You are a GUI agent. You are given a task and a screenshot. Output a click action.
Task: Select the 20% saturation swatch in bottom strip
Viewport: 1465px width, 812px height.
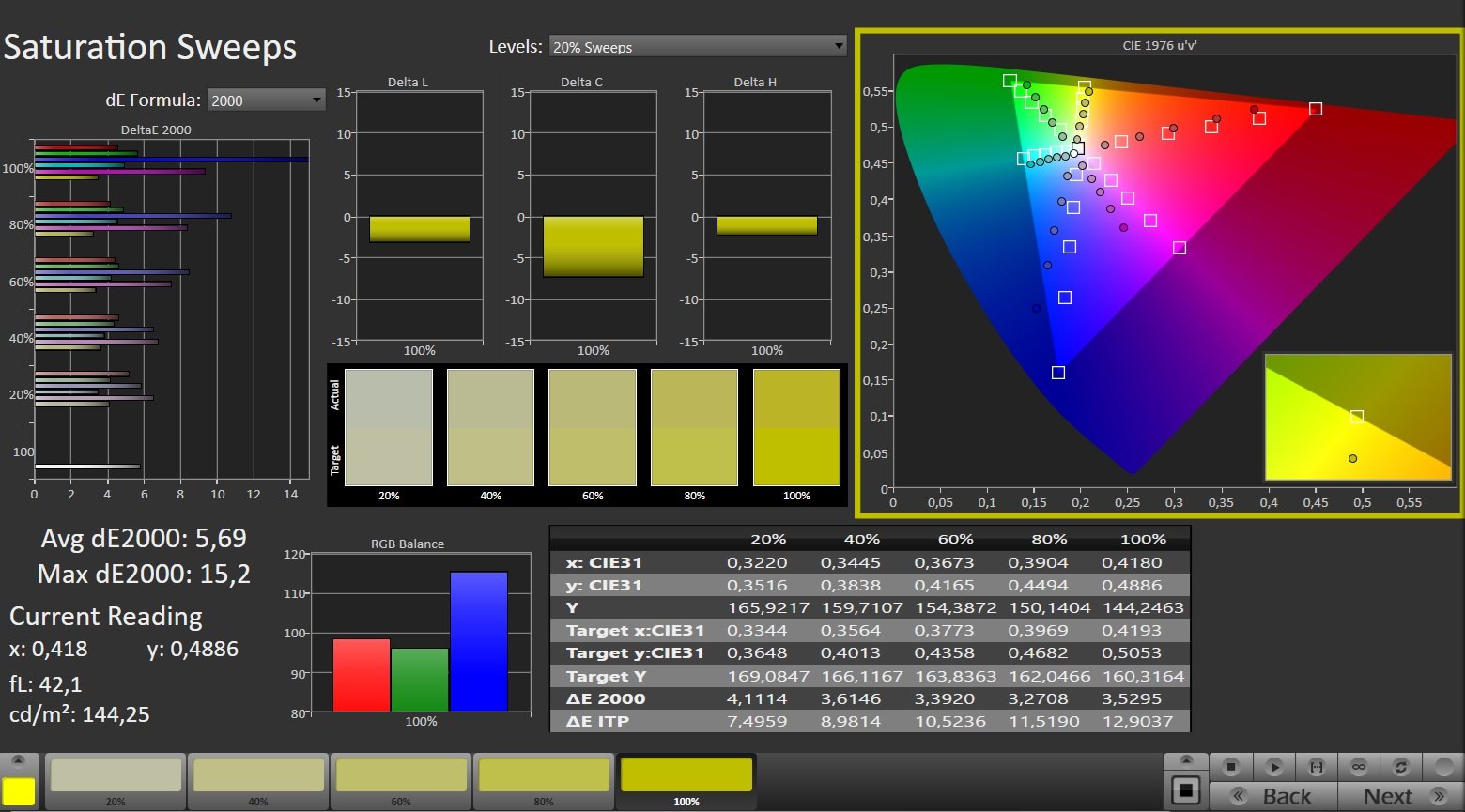coord(116,777)
